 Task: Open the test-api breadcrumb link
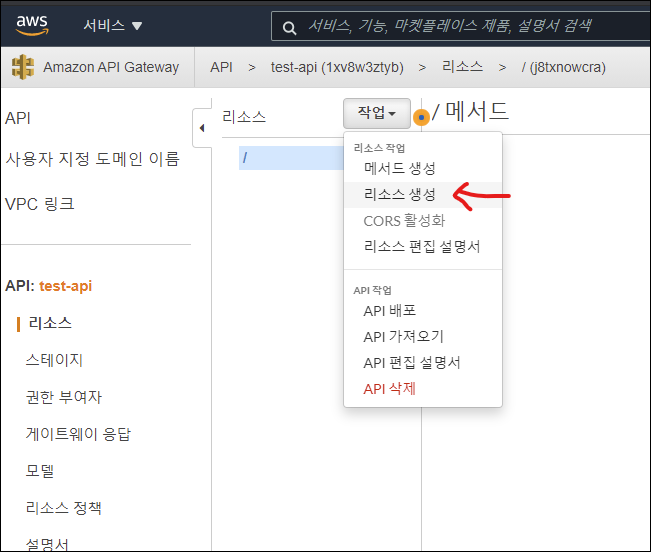coord(336,68)
